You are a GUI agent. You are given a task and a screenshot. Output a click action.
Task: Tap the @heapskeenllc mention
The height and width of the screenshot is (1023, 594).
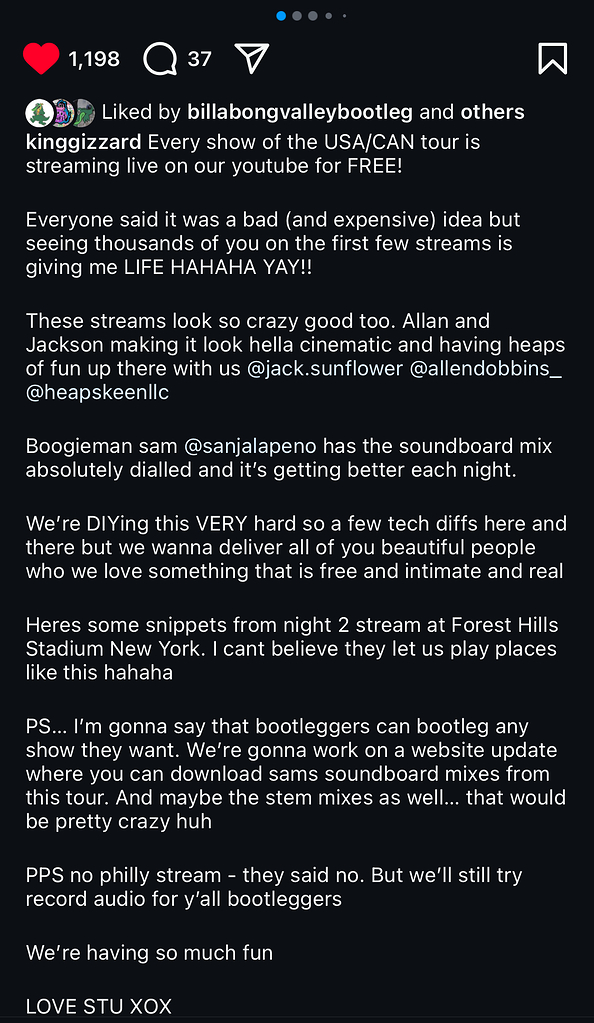pyautogui.click(x=97, y=392)
